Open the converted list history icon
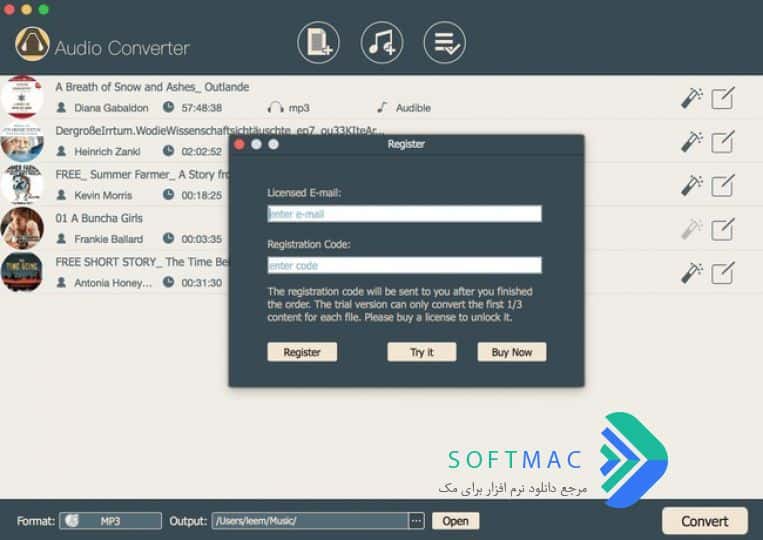Viewport: 763px width, 540px height. (x=444, y=42)
